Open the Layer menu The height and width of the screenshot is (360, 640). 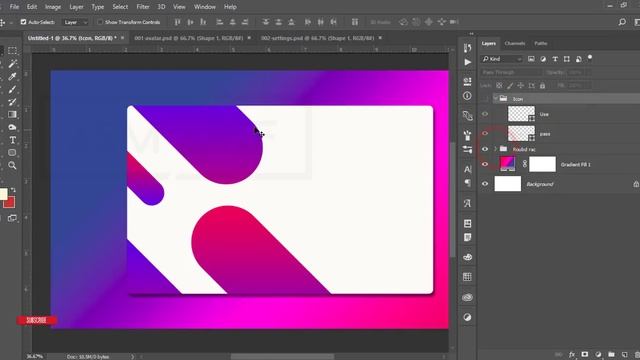pos(76,7)
